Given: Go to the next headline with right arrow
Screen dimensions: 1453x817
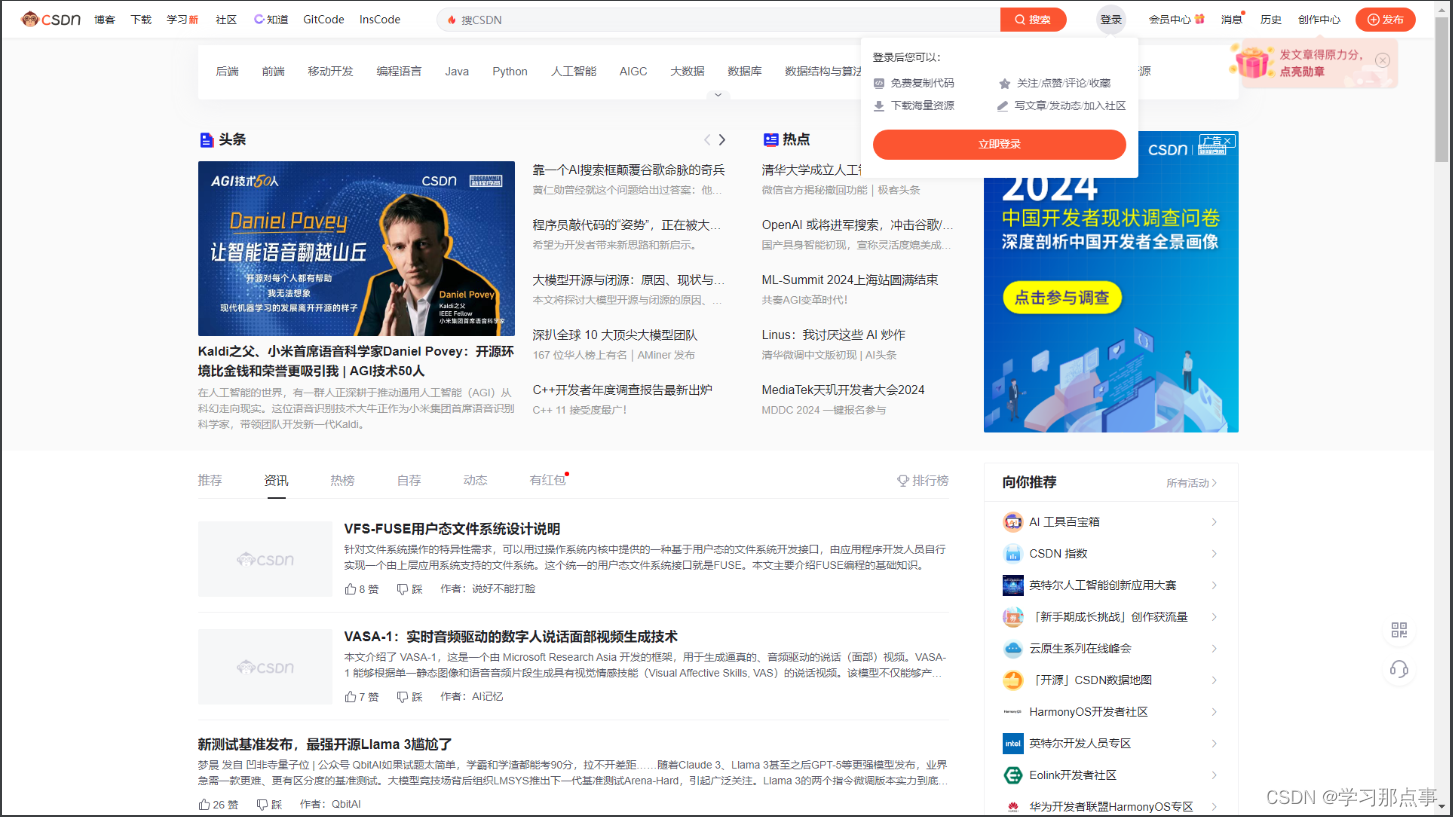Looking at the screenshot, I should (x=722, y=140).
